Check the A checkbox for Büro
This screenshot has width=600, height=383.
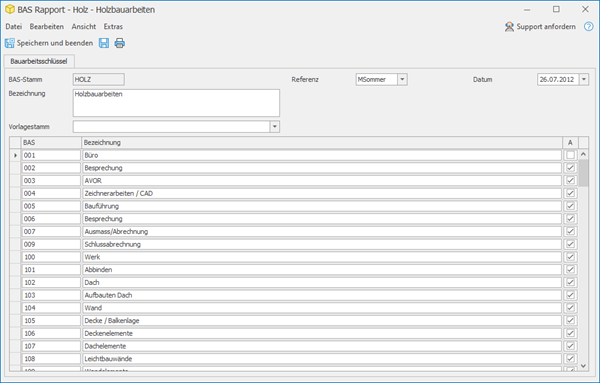click(x=571, y=155)
